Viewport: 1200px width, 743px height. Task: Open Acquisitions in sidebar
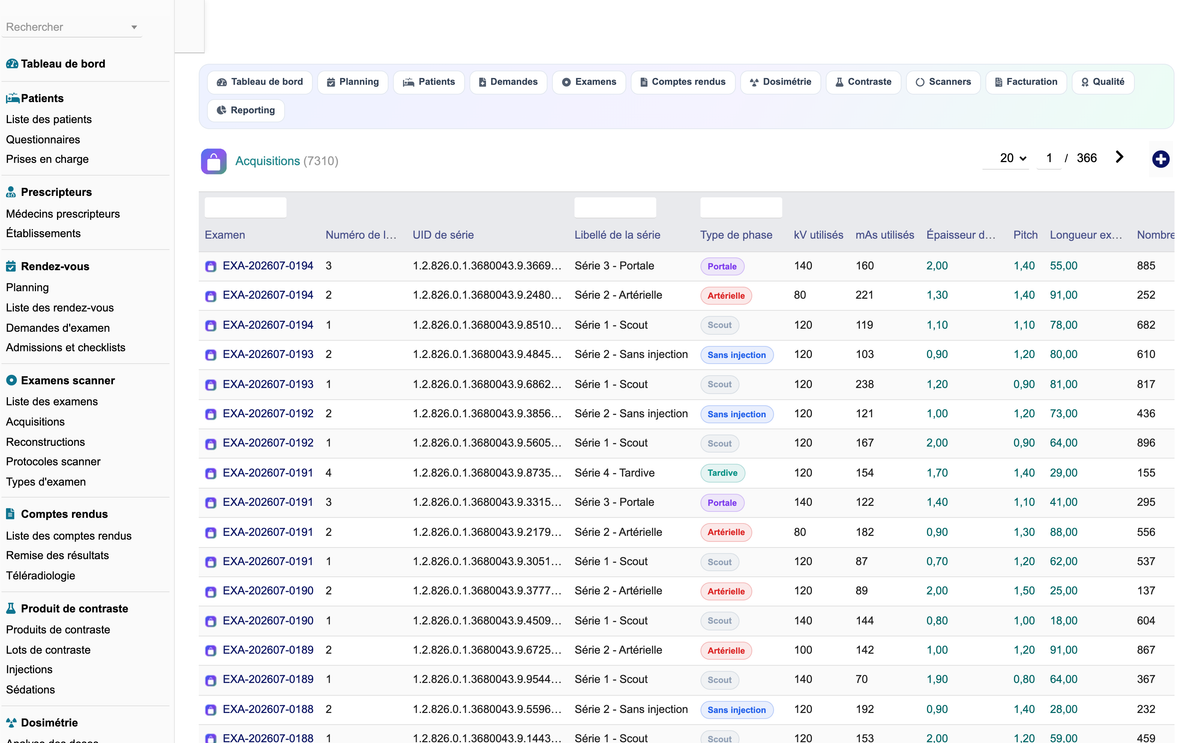(35, 422)
